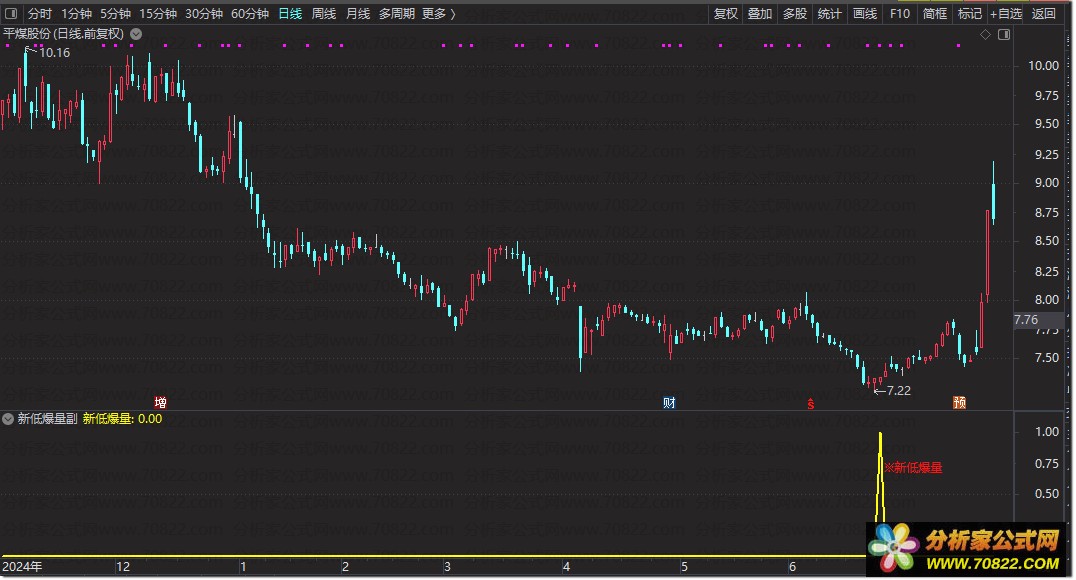Activate the 画线 drawing tool

click(x=865, y=14)
